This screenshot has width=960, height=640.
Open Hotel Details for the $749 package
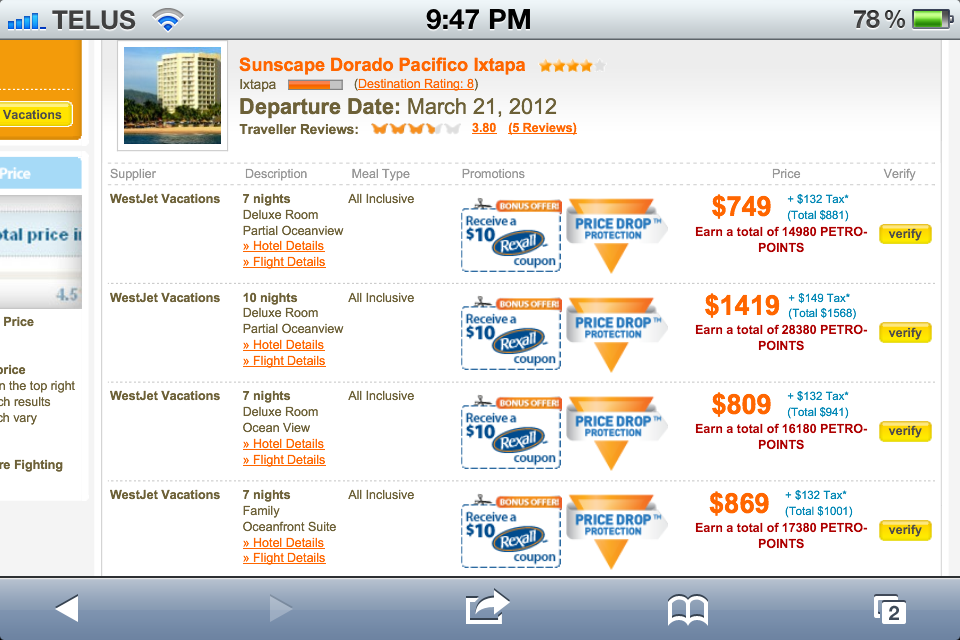pos(284,246)
